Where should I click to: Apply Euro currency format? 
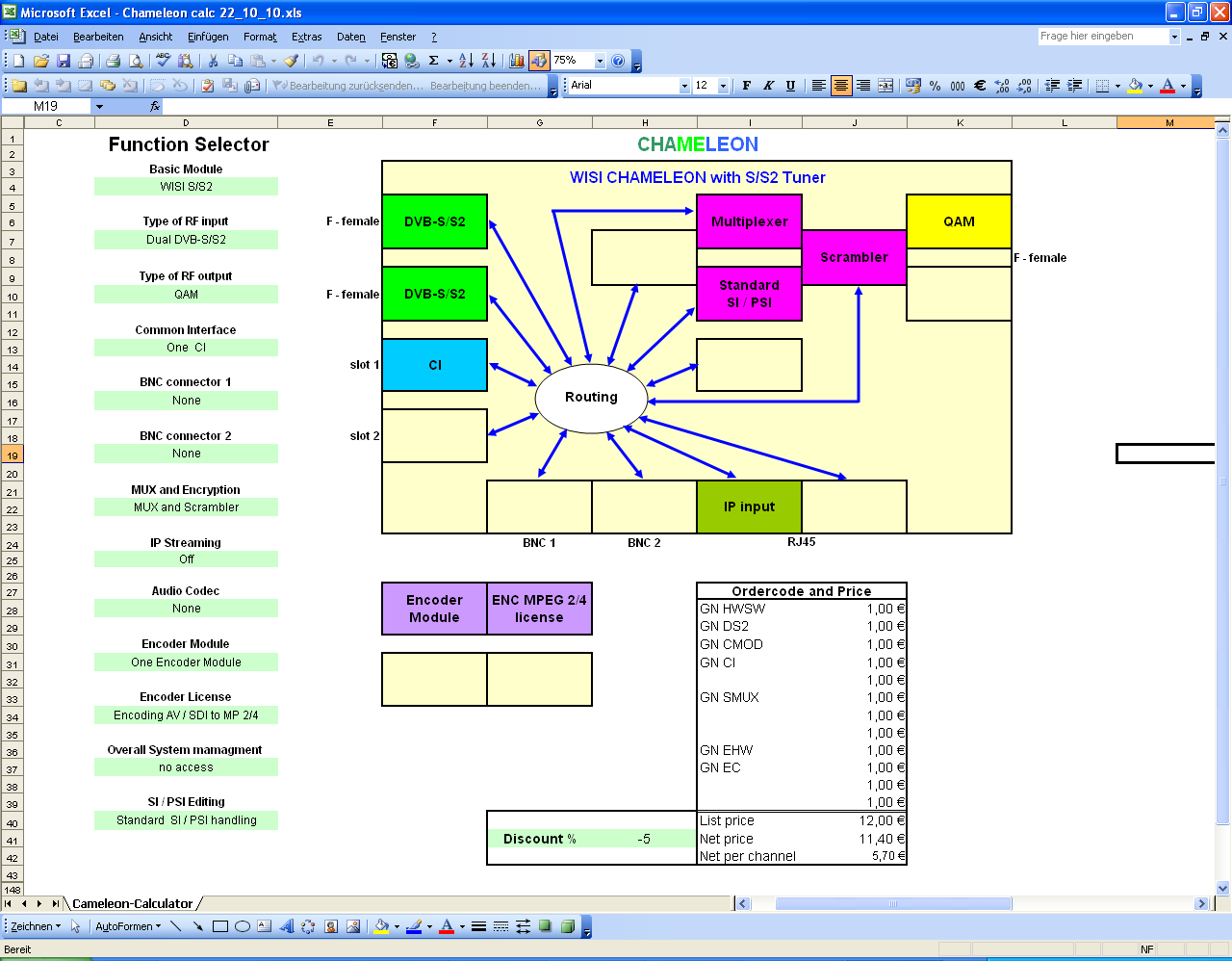pyautogui.click(x=980, y=86)
